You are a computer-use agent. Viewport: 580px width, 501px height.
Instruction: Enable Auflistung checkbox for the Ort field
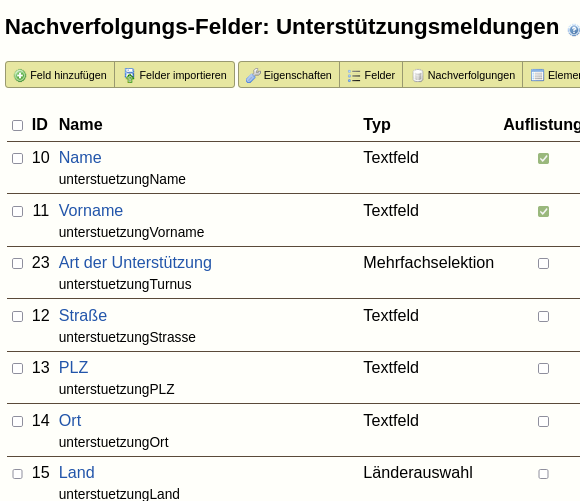click(x=543, y=421)
